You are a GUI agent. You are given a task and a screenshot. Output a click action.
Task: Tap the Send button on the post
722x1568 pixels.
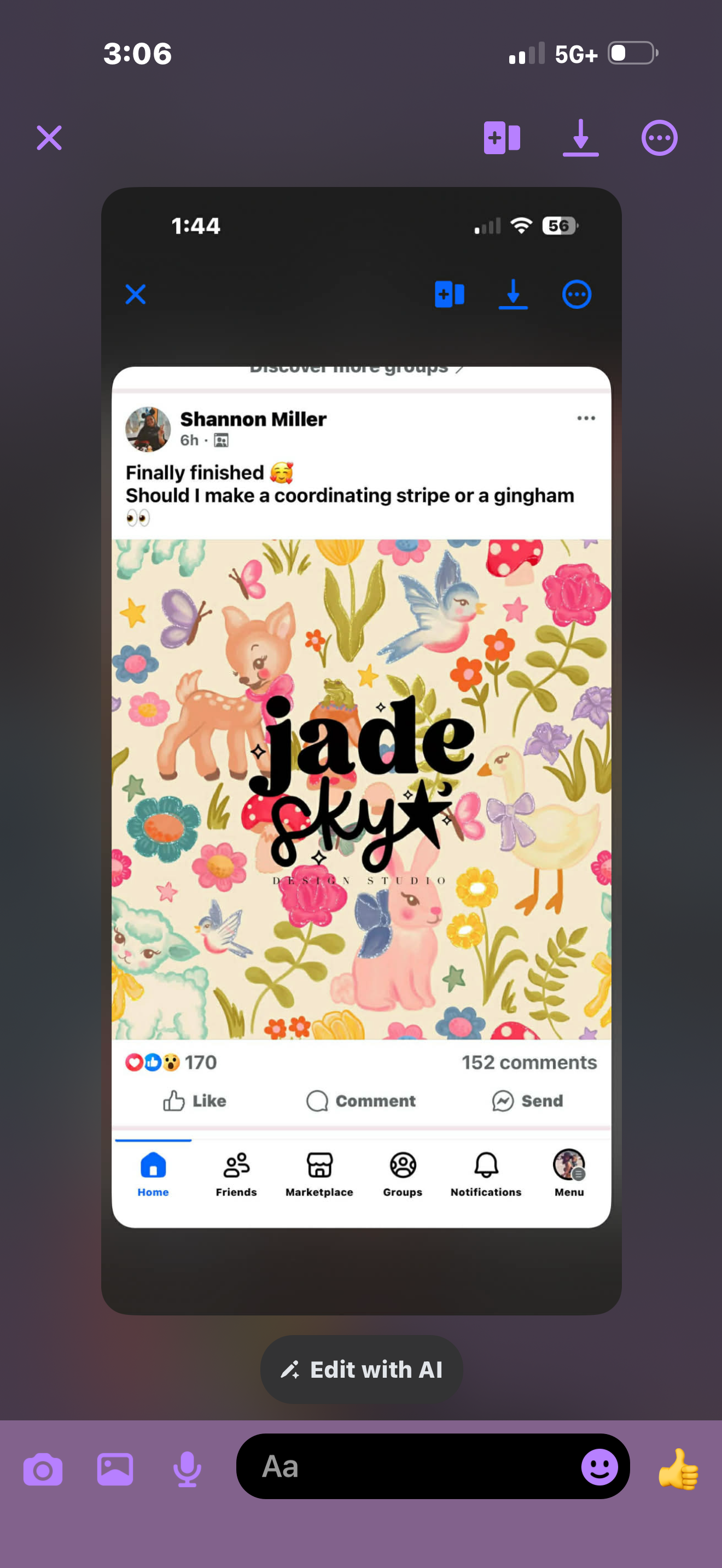(x=527, y=1101)
